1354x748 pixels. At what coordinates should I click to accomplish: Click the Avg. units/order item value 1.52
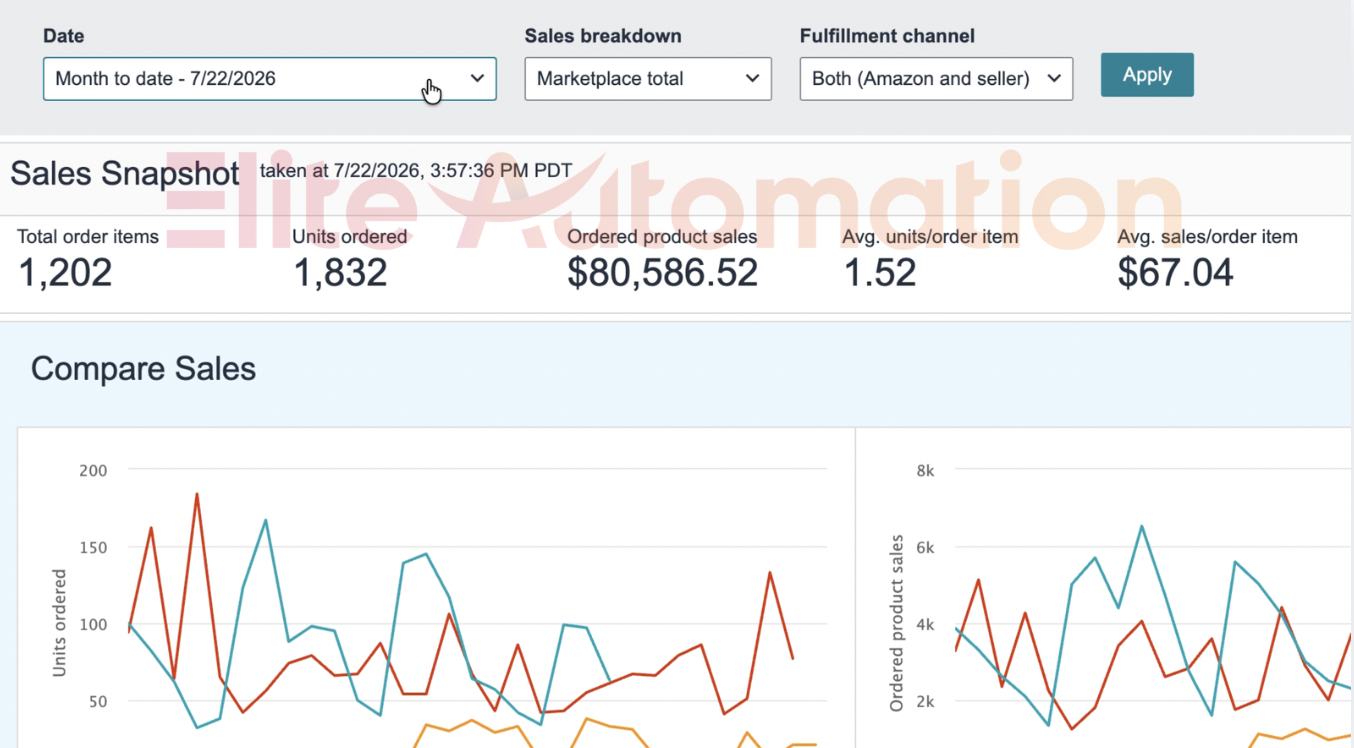click(880, 272)
